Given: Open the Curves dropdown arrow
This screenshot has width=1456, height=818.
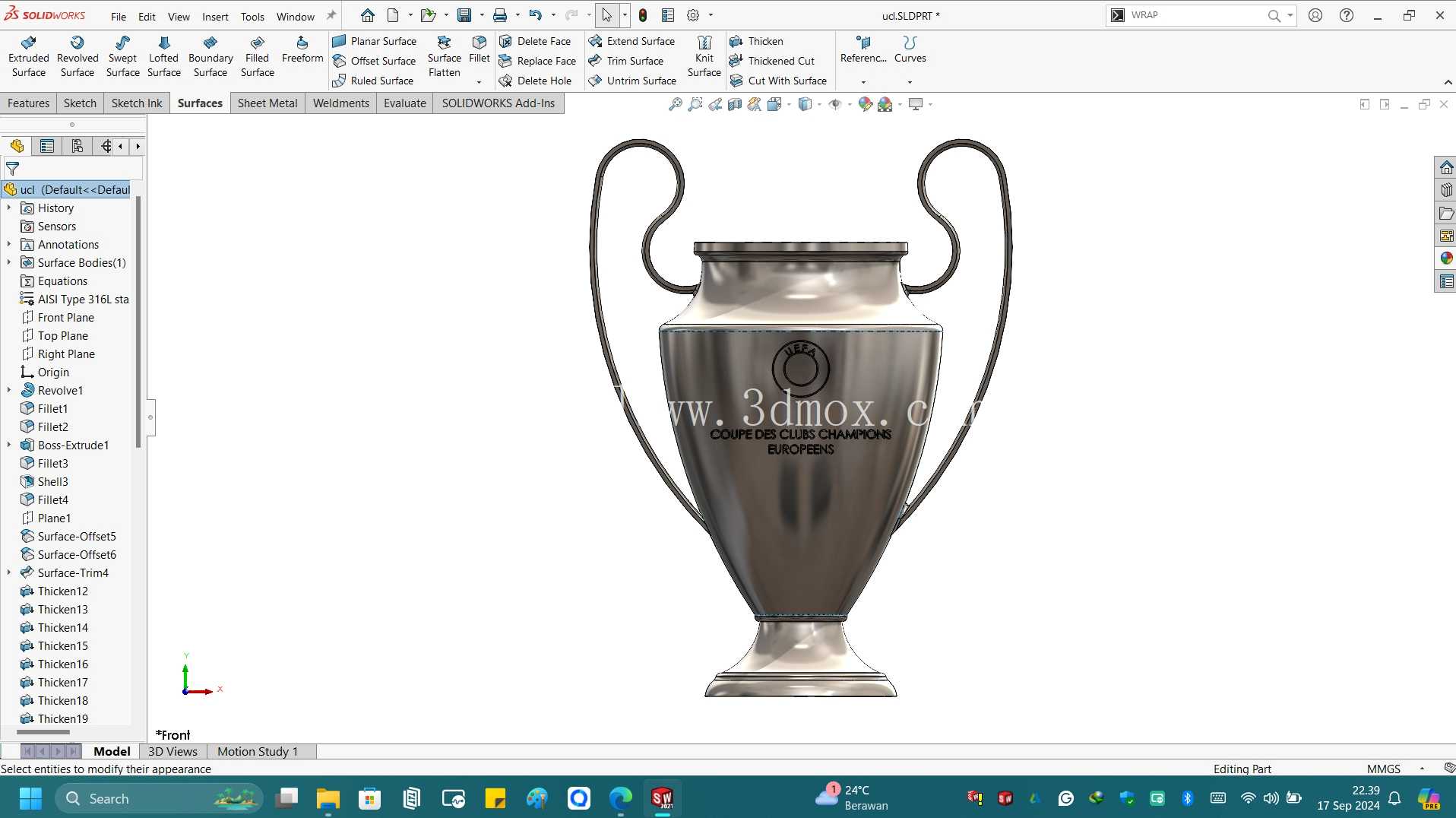Looking at the screenshot, I should pyautogui.click(x=910, y=81).
